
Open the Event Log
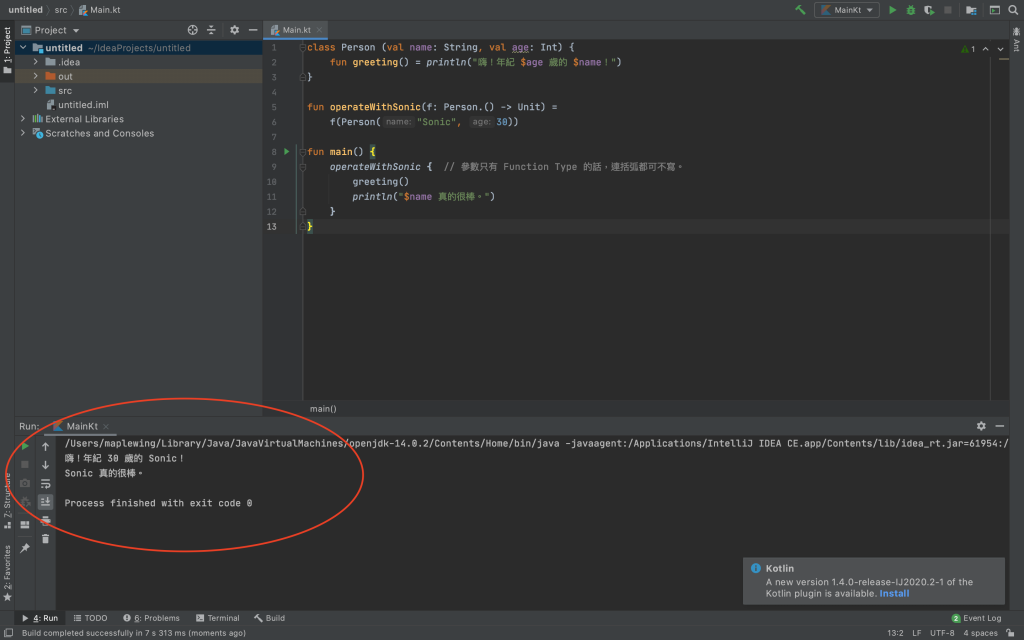pyautogui.click(x=976, y=618)
